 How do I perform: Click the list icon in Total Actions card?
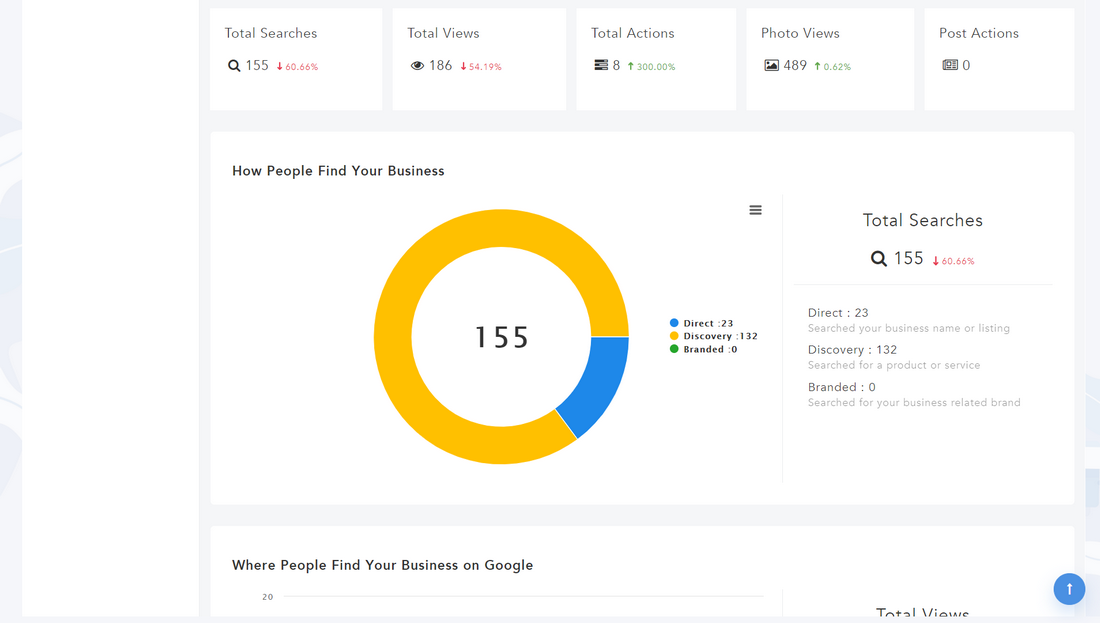coord(601,65)
